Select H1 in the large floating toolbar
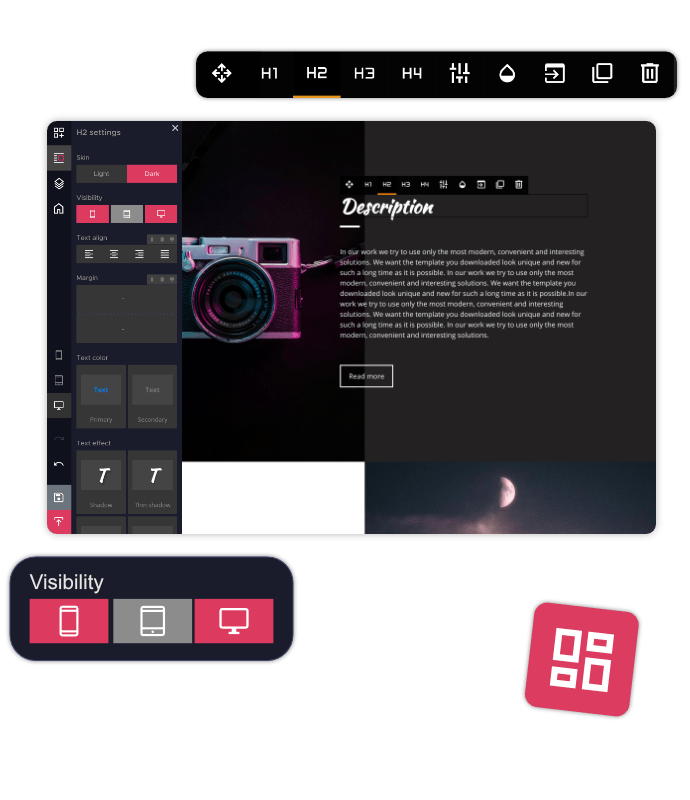This screenshot has width=690, height=800. pos(269,73)
